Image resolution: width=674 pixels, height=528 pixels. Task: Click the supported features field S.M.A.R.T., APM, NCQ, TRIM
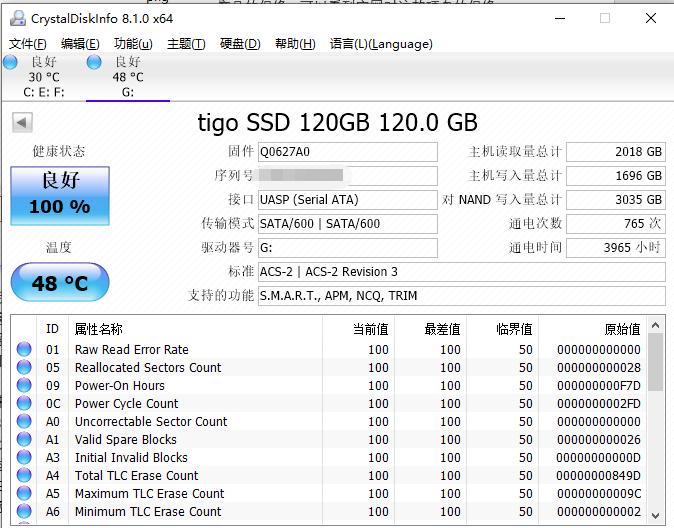click(462, 296)
